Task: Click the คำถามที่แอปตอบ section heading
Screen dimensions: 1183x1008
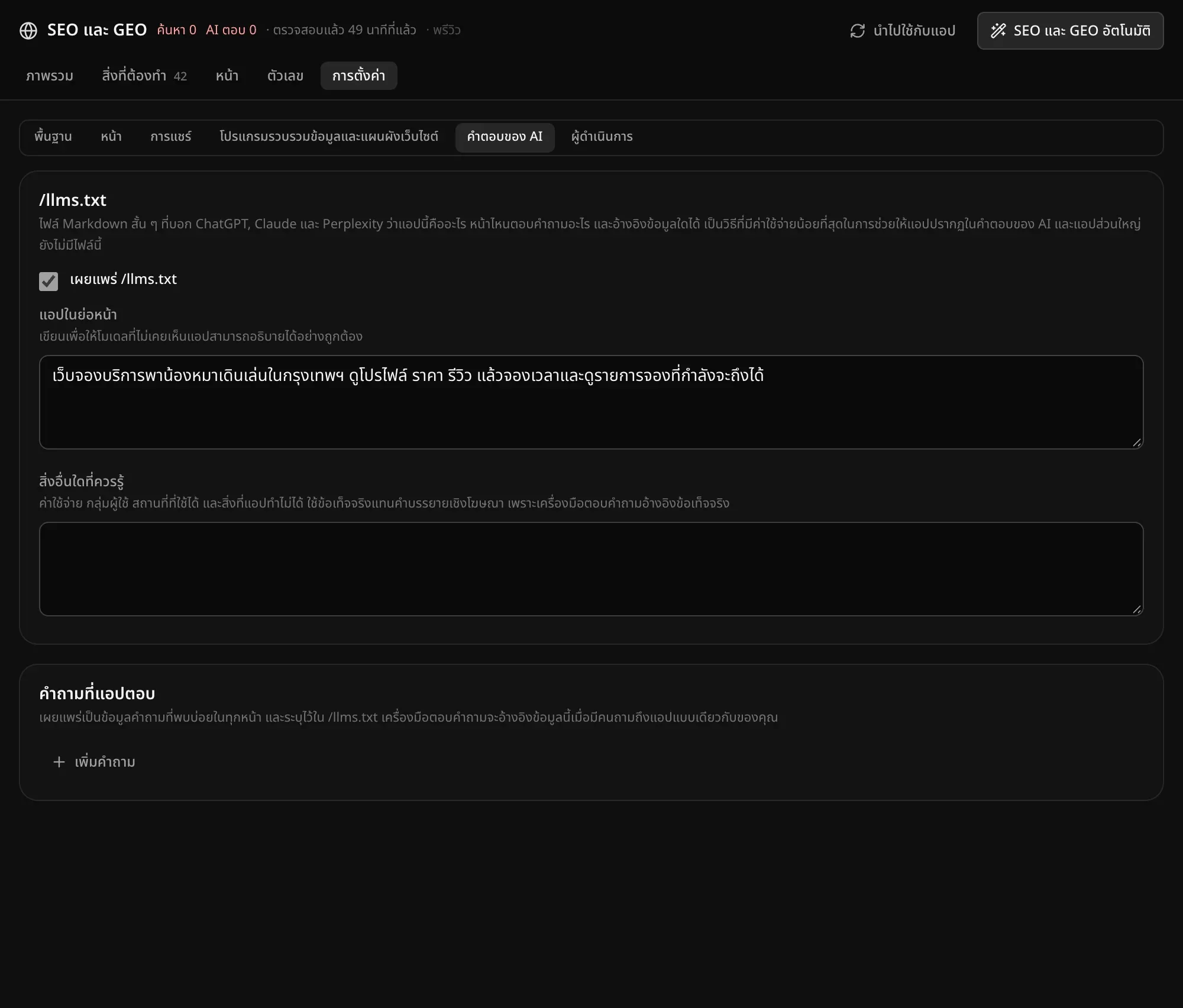Action: click(97, 693)
